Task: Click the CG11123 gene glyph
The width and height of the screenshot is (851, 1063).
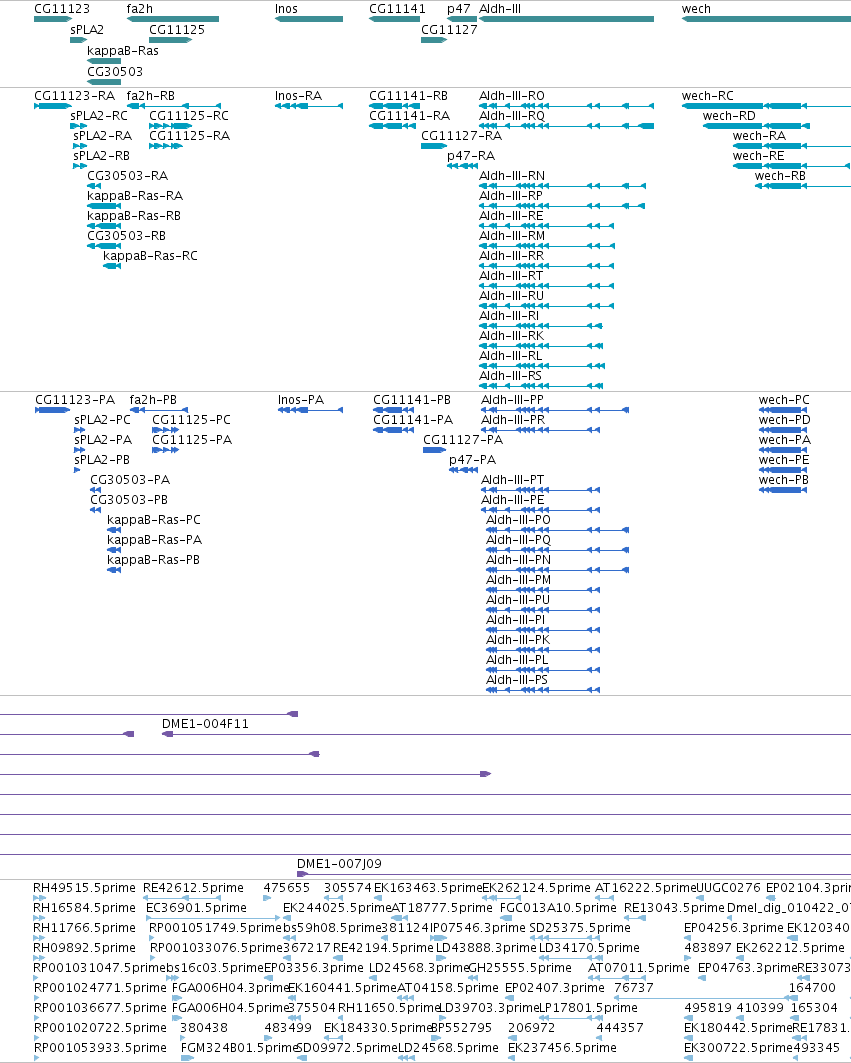Action: point(53,19)
